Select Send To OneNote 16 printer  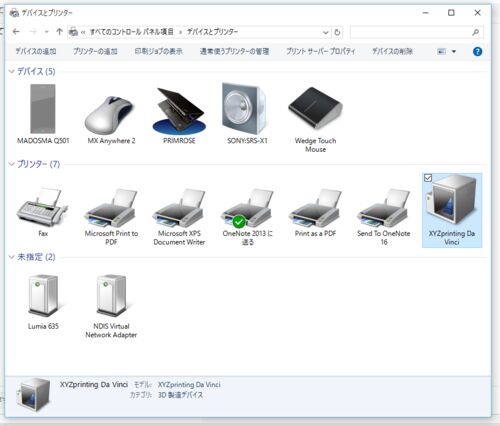(x=383, y=217)
